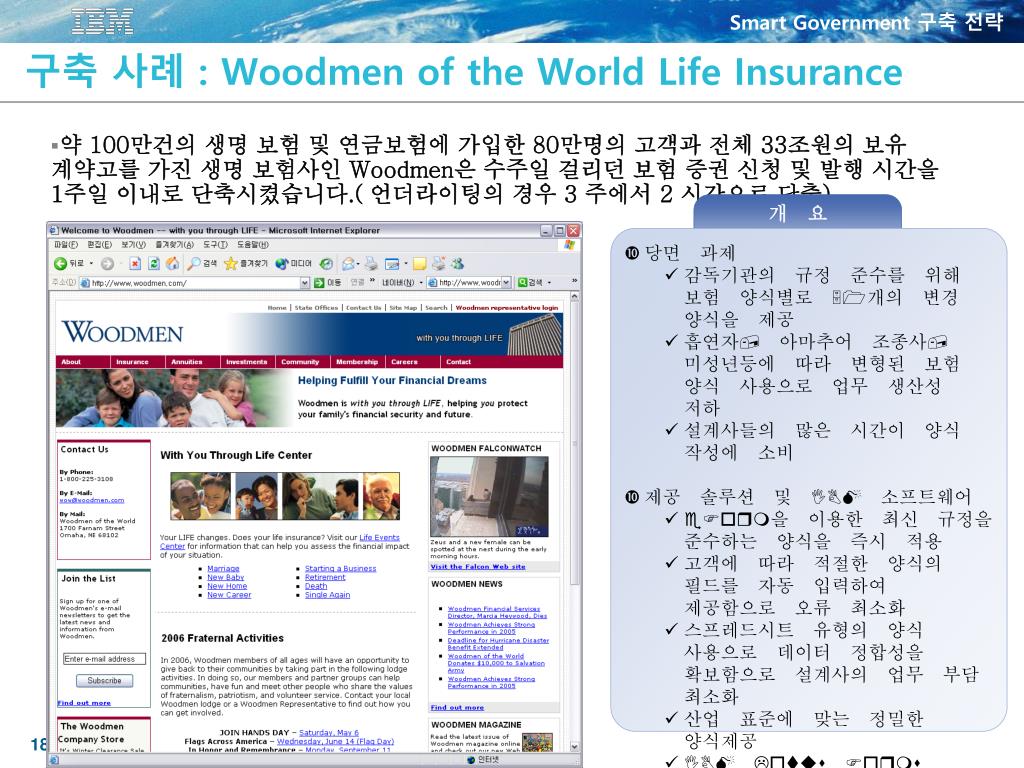1024x768 pixels.
Task: Click the Retirement life event link
Action: 325,577
